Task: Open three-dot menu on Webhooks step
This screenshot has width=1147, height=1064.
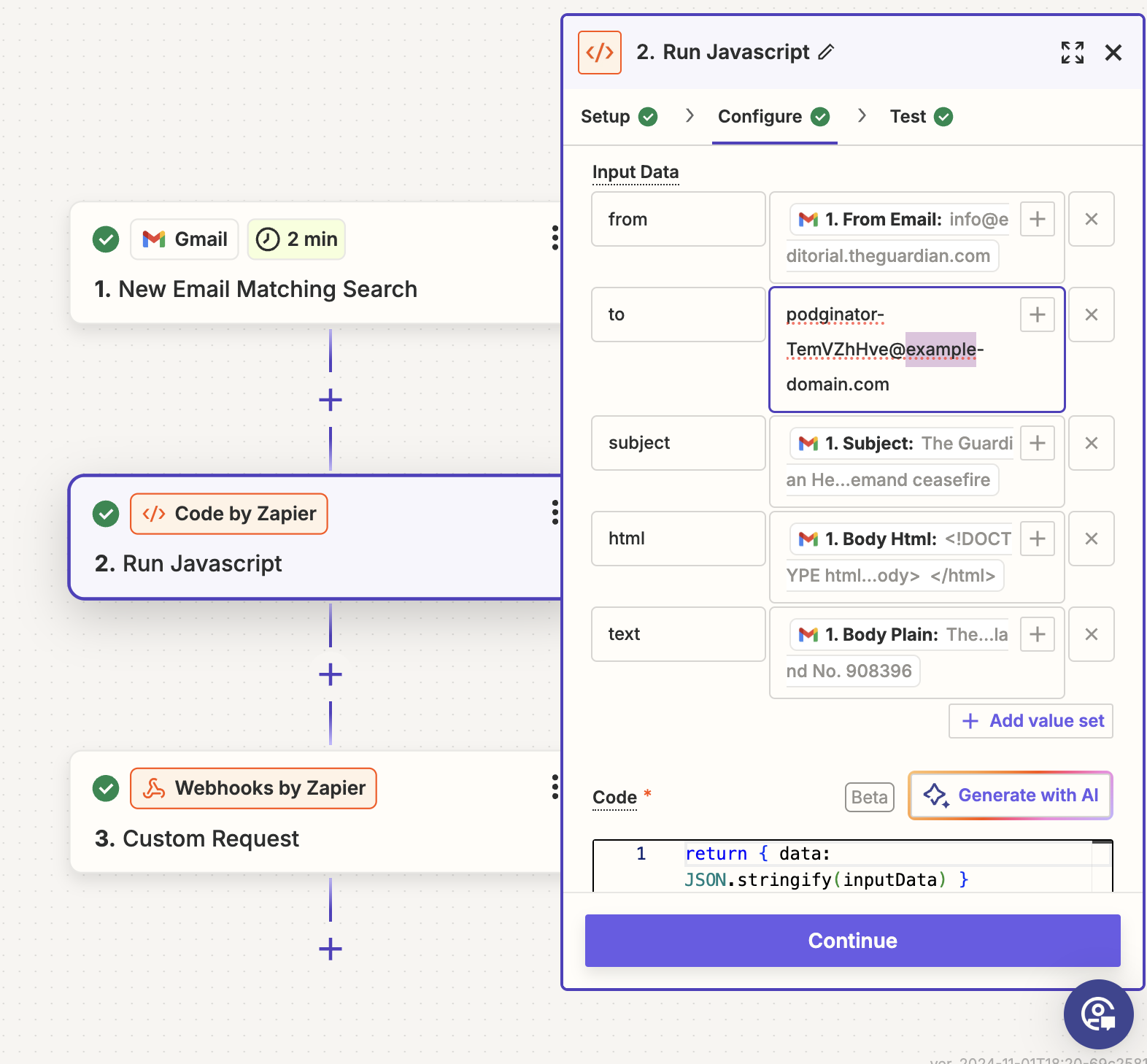Action: [x=555, y=787]
